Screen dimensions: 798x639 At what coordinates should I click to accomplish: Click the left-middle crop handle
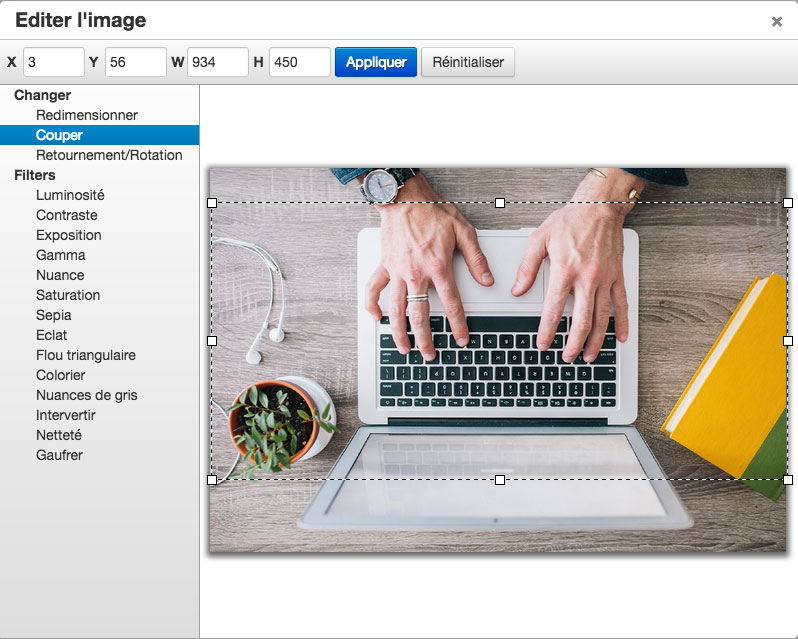(212, 341)
